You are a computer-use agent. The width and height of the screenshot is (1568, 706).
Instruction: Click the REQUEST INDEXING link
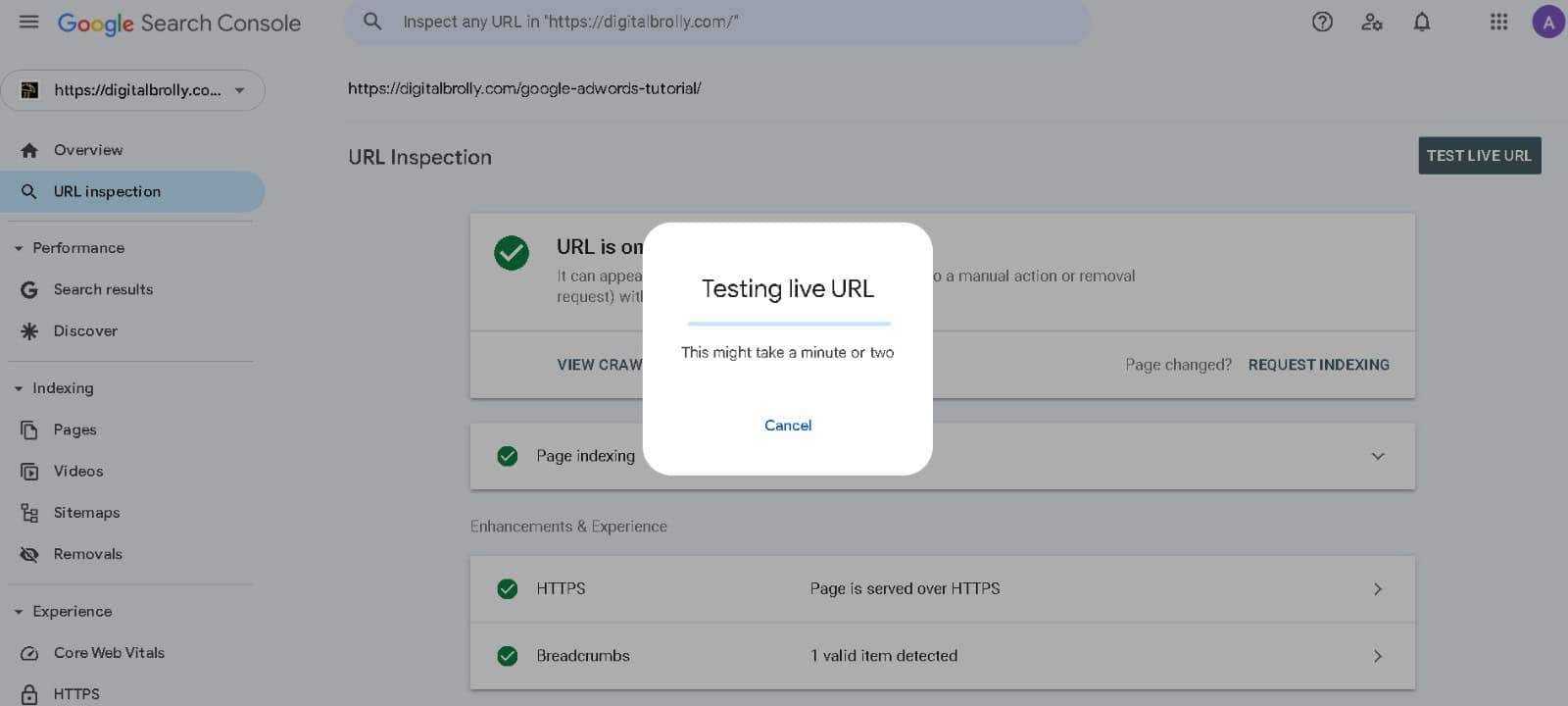pyautogui.click(x=1318, y=364)
